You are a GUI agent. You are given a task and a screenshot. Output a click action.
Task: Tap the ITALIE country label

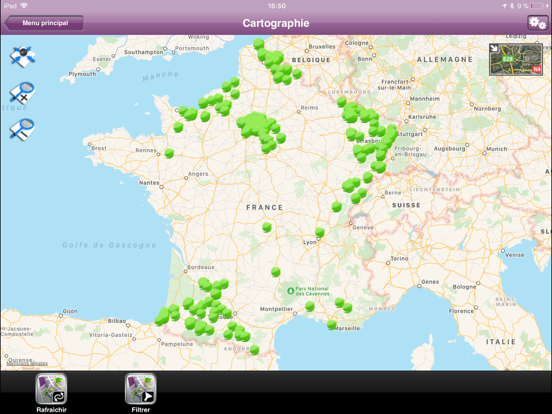(x=501, y=342)
